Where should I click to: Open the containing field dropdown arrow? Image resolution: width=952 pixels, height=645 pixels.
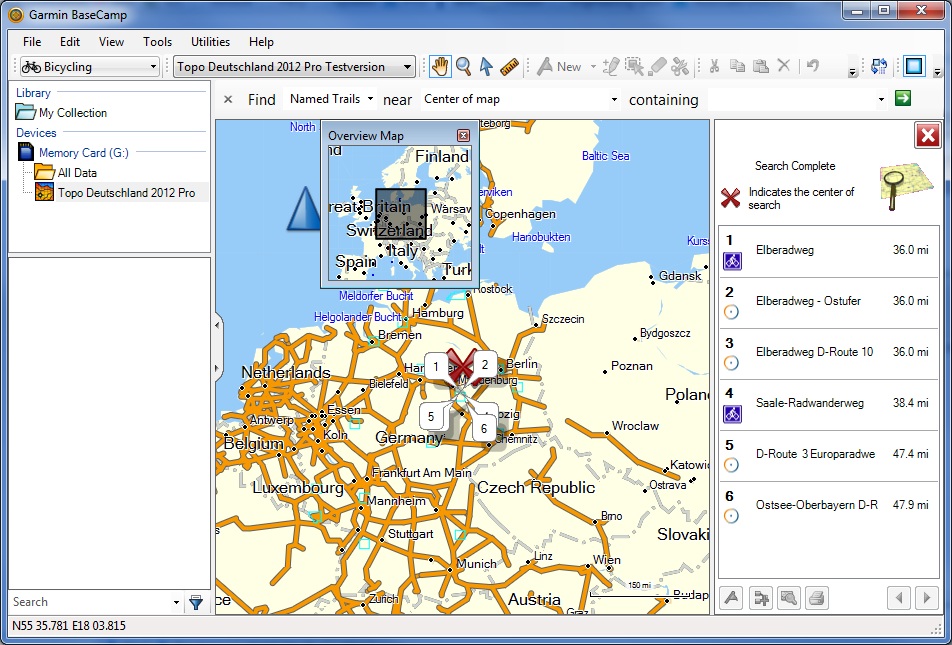[881, 99]
